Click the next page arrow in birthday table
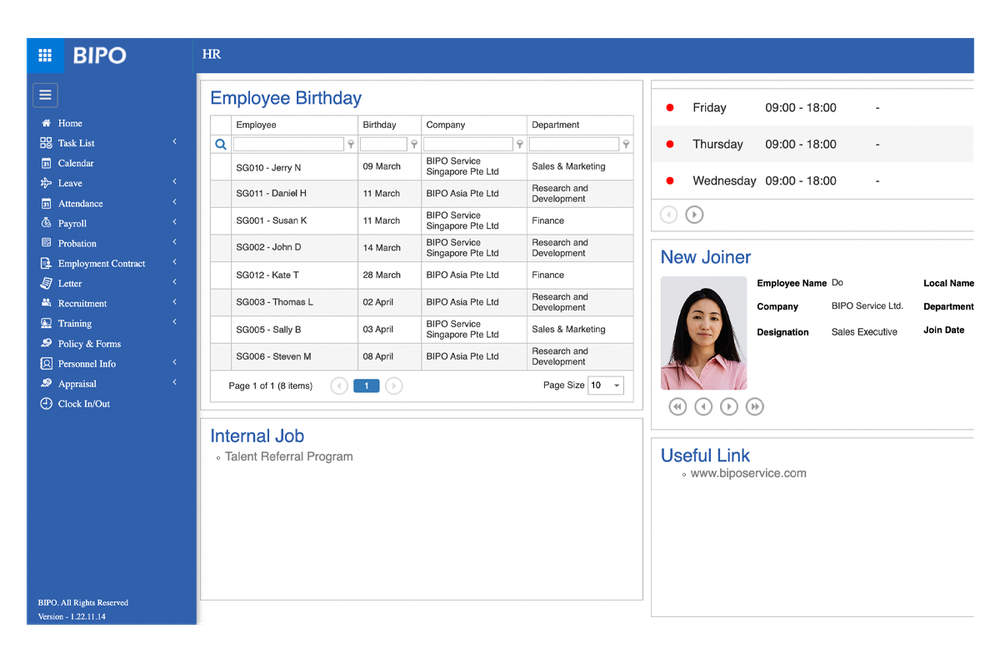Image resolution: width=1000 pixels, height=666 pixels. (394, 386)
